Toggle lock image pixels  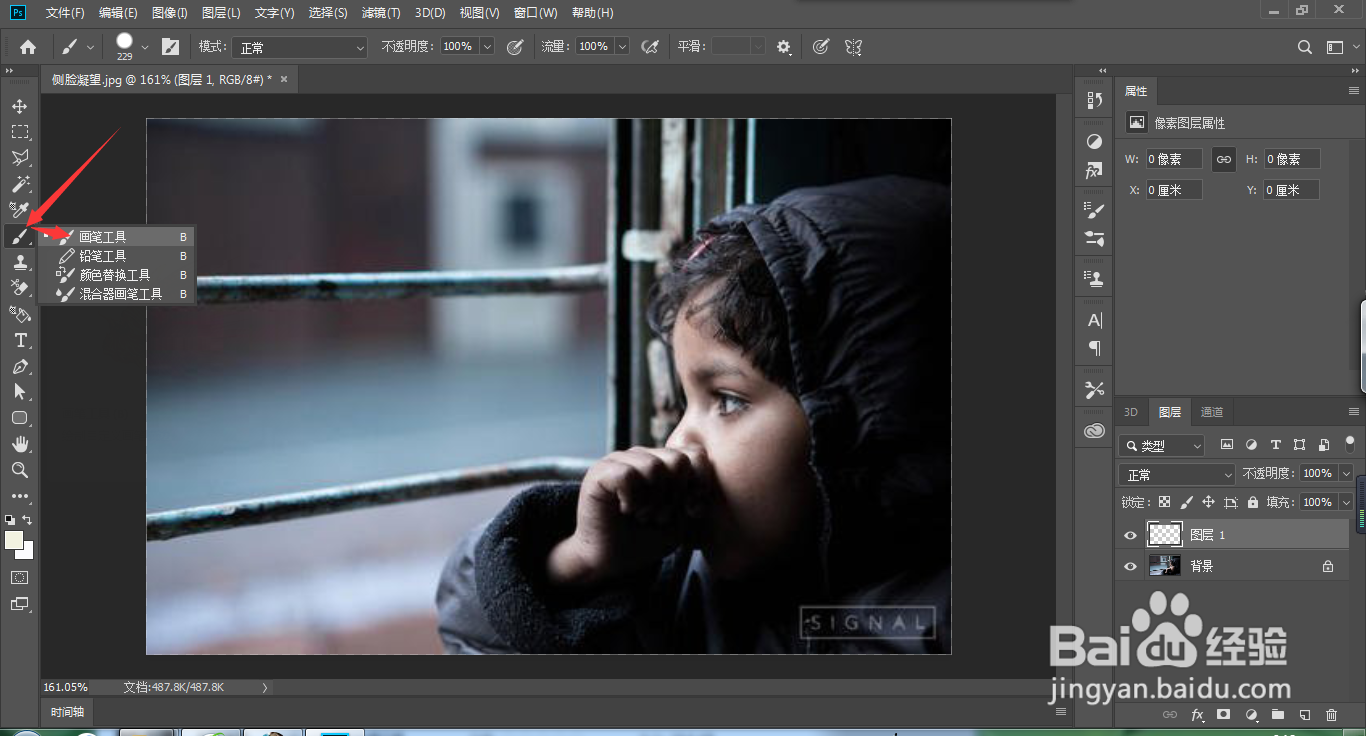coord(1186,502)
